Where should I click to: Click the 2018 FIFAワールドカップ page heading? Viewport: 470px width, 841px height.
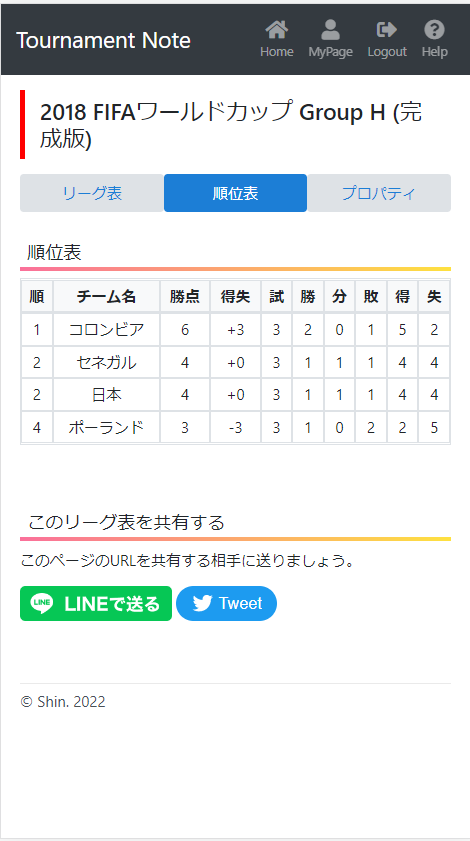[231, 124]
